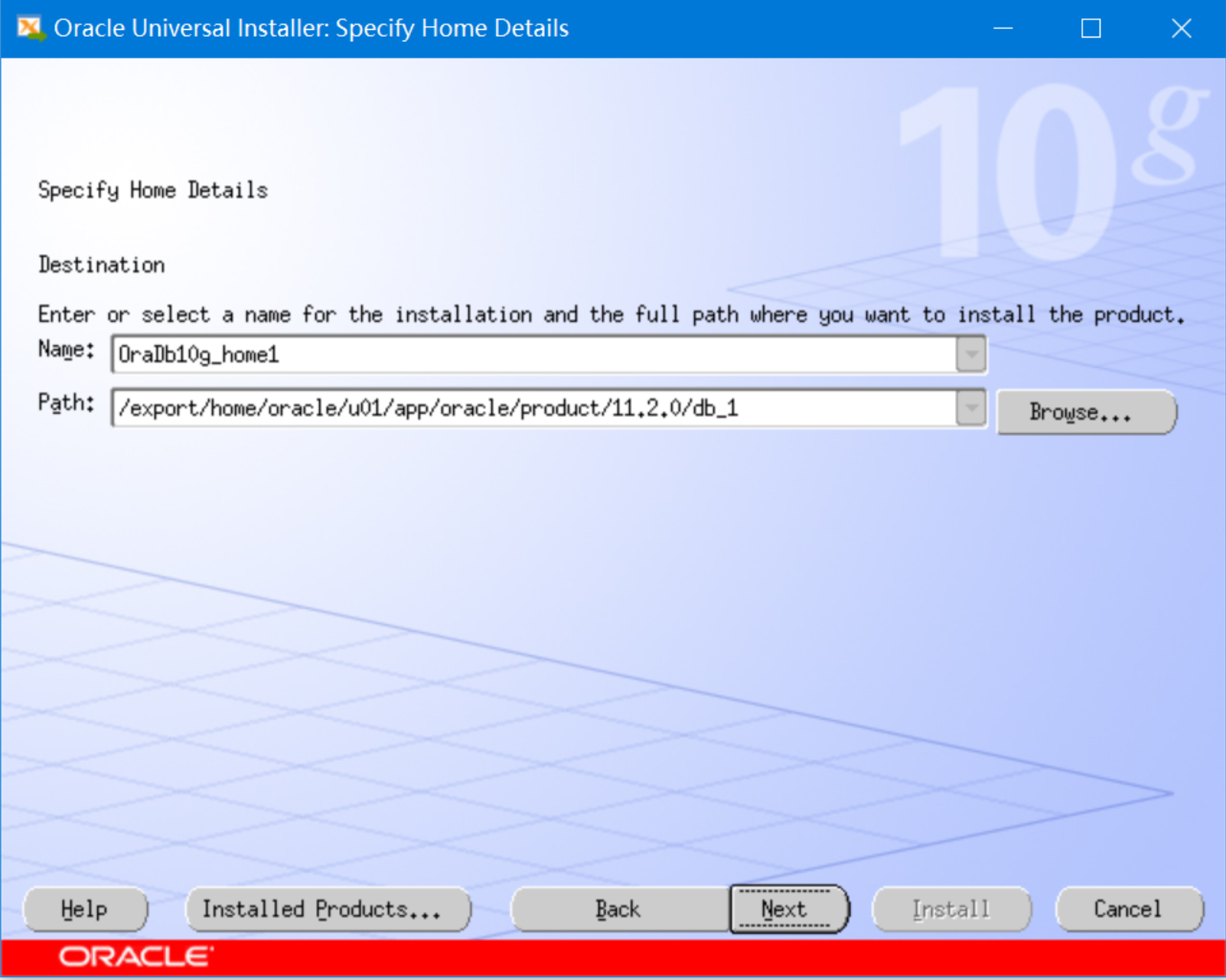Click the Oracle Universal Installer title bar icon
The image size is (1226, 980).
pyautogui.click(x=31, y=28)
